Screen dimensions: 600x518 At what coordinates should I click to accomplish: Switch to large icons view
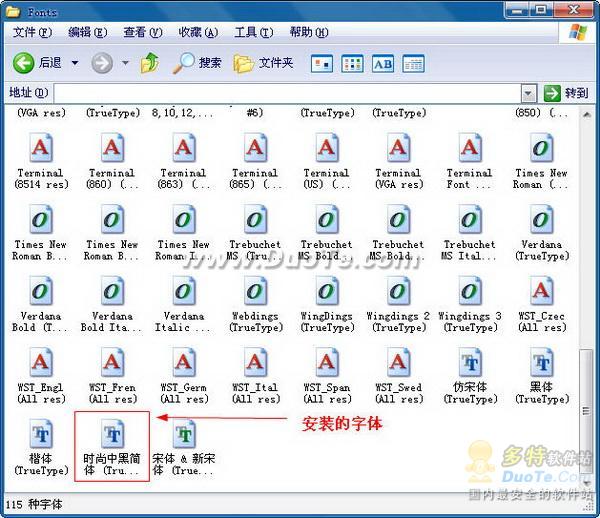click(321, 64)
